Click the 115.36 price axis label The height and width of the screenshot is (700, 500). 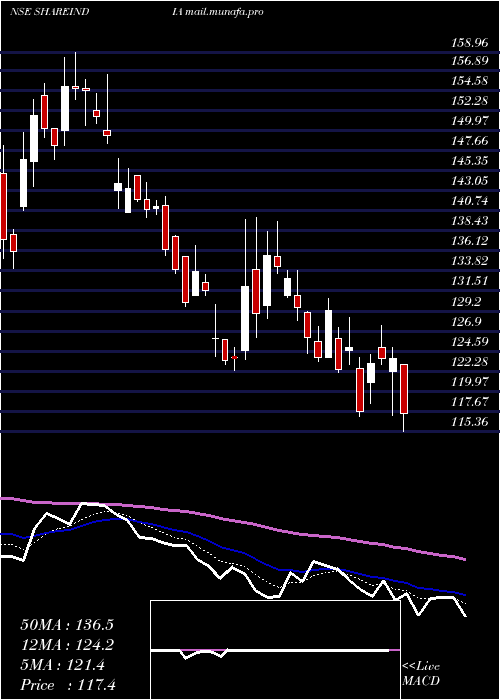coord(470,421)
